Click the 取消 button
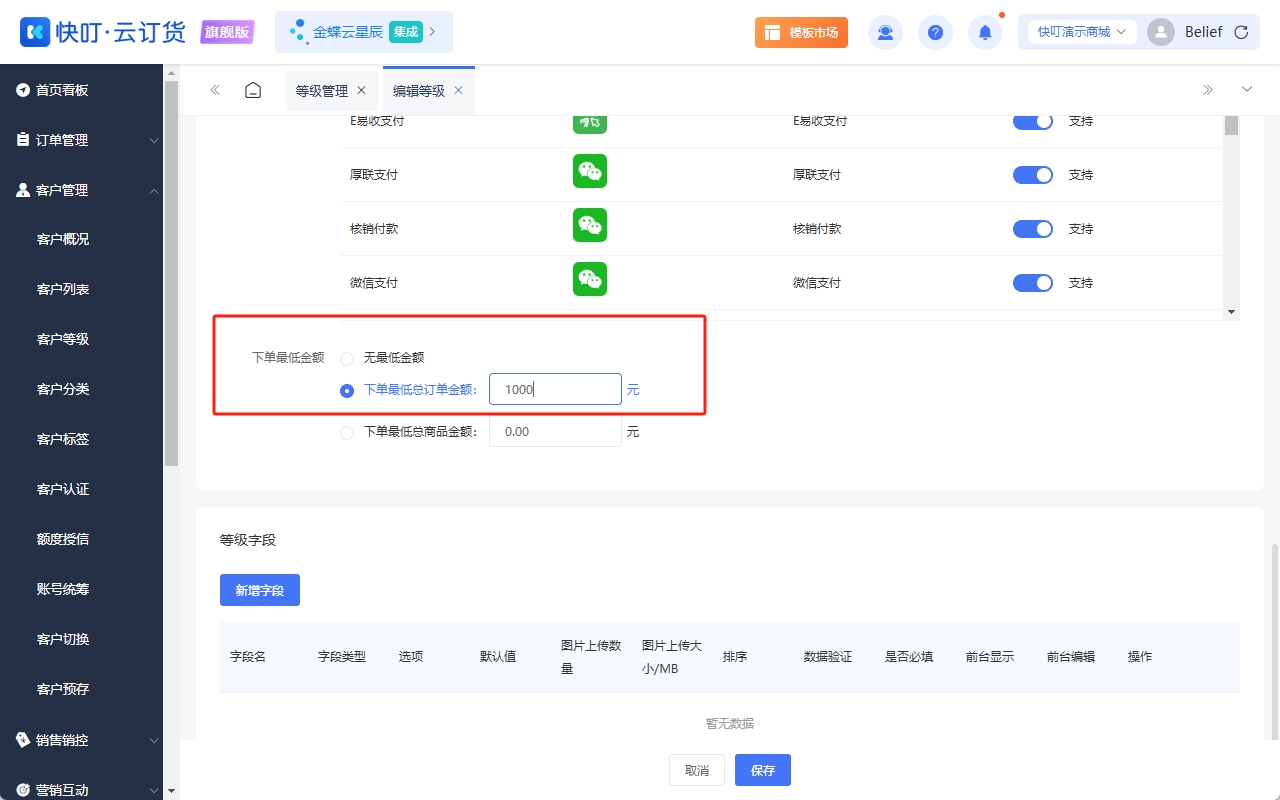 (x=697, y=770)
